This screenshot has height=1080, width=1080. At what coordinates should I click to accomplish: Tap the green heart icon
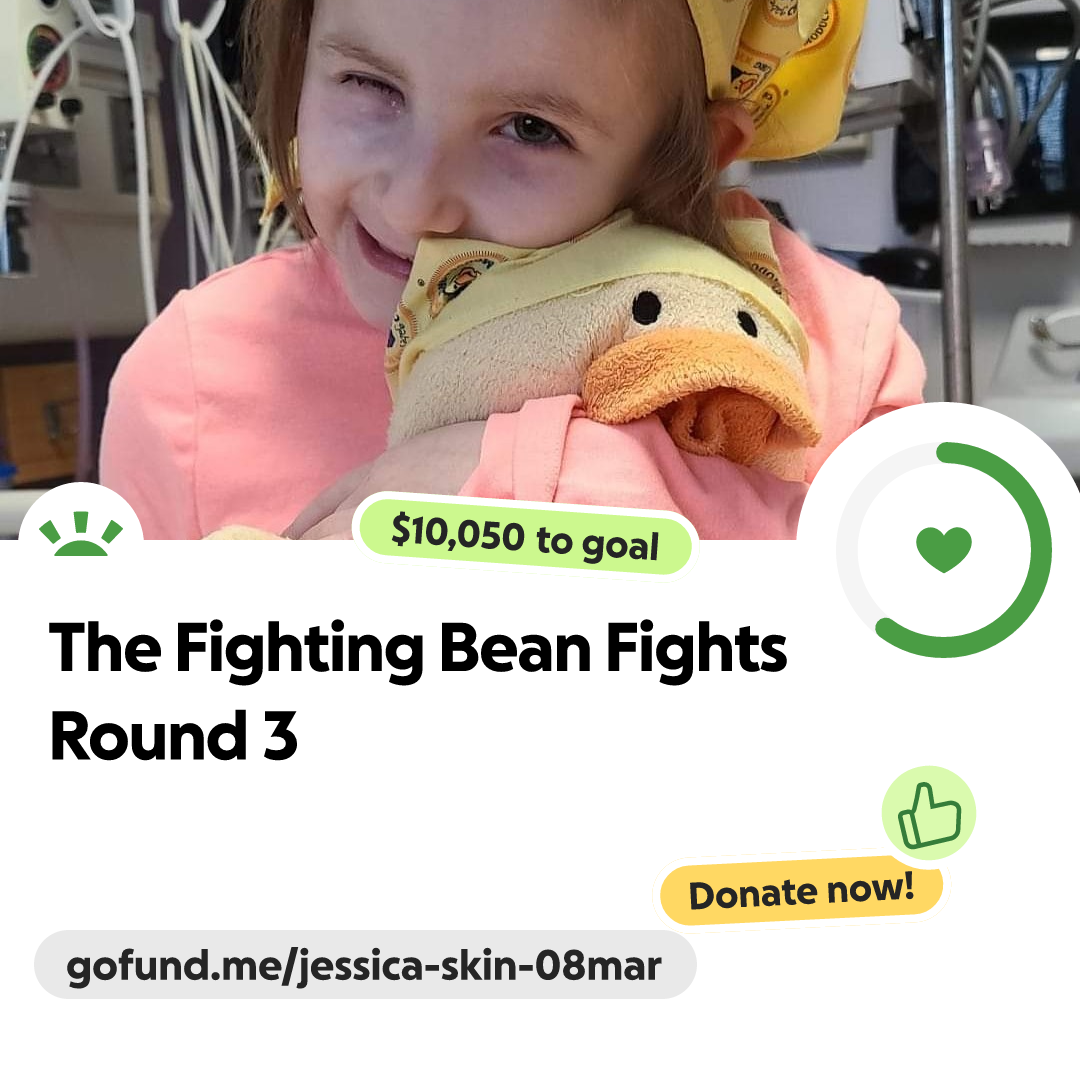944,549
